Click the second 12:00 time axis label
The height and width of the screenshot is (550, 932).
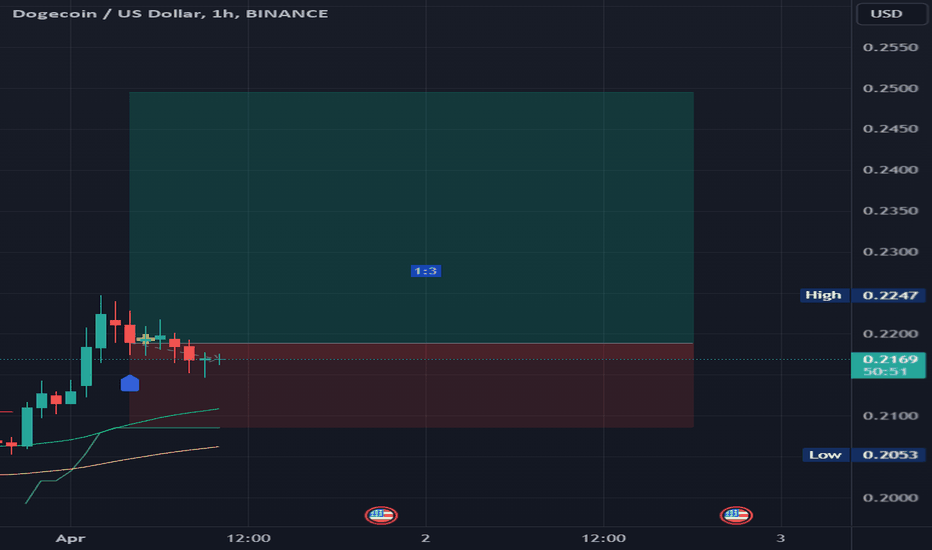[x=603, y=538]
